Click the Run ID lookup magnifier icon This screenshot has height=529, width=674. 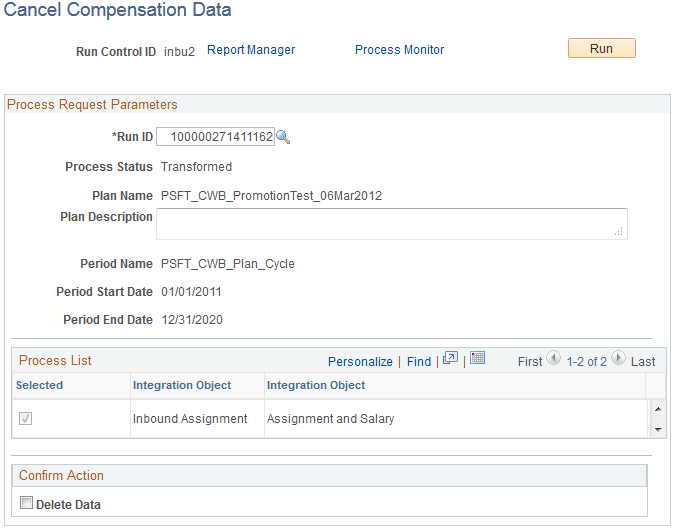pos(283,137)
